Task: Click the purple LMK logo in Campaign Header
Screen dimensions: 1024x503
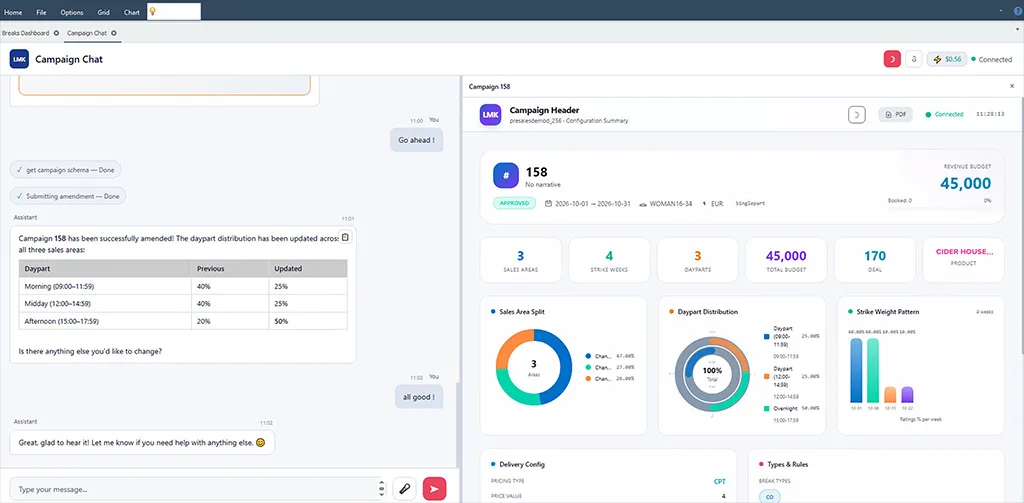Action: click(x=490, y=115)
